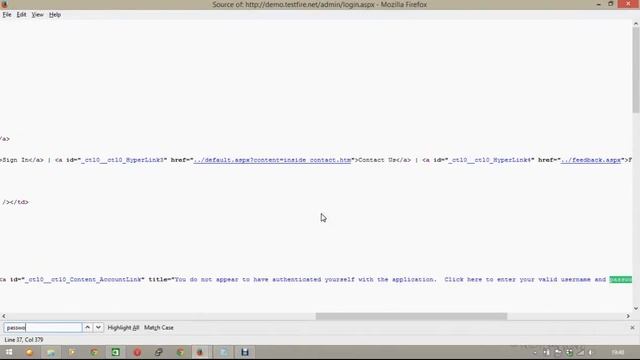Click horizontal scrollbar right arrow
The image size is (640, 360).
tap(628, 316)
